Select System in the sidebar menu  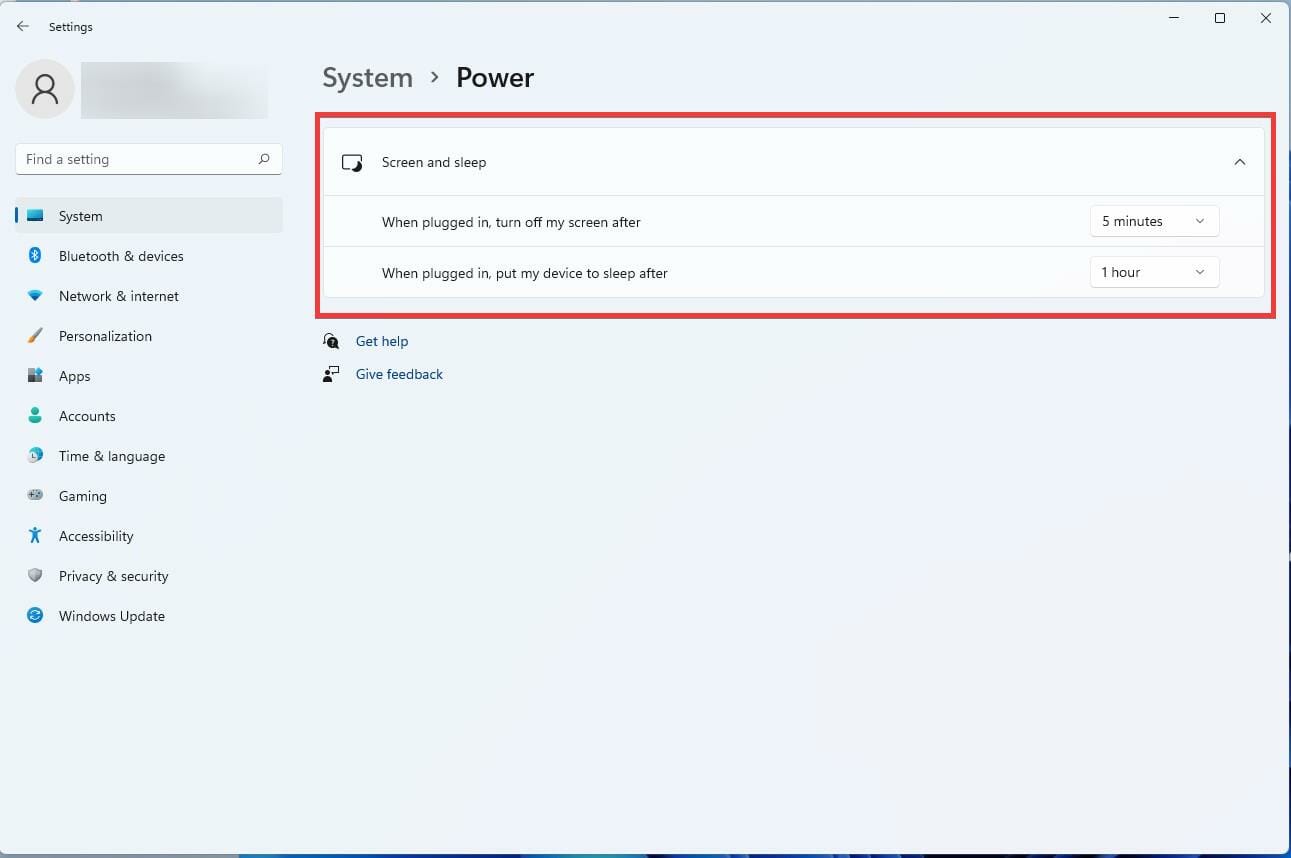pyautogui.click(x=80, y=216)
